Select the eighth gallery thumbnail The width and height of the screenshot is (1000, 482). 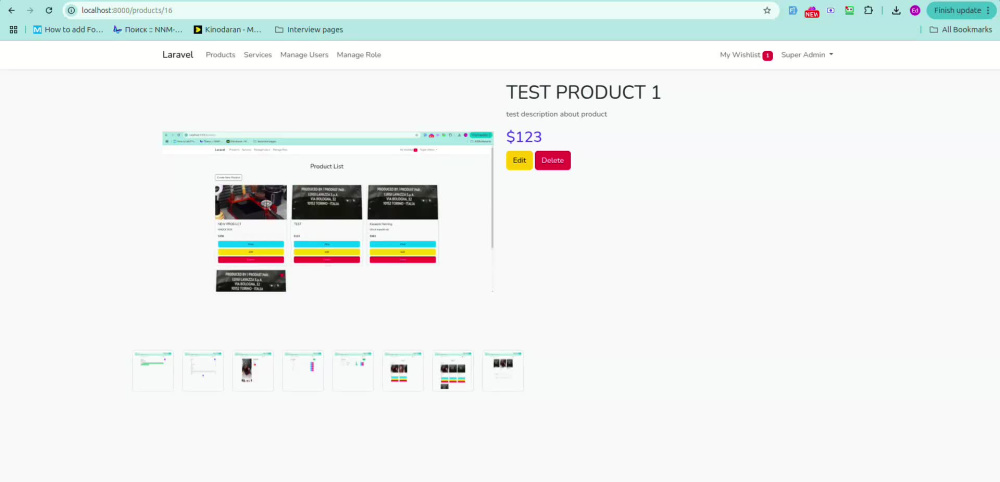[x=503, y=370]
